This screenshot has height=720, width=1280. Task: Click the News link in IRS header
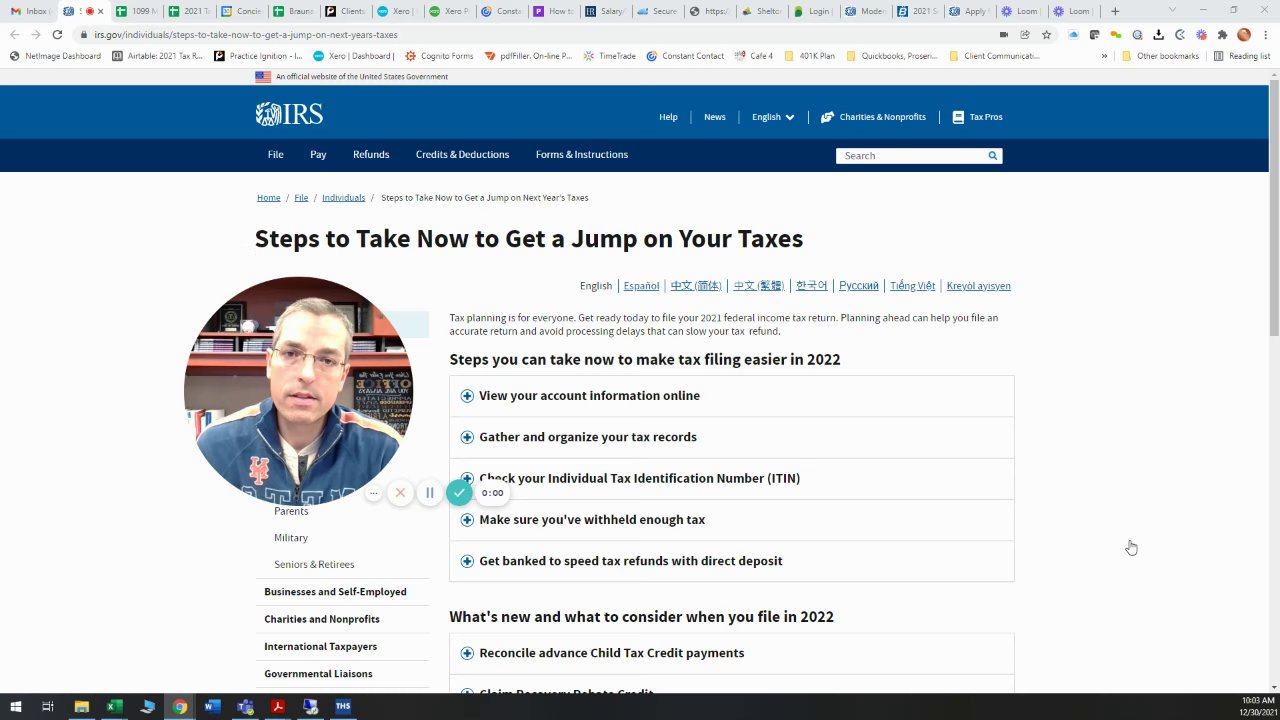[x=715, y=117]
